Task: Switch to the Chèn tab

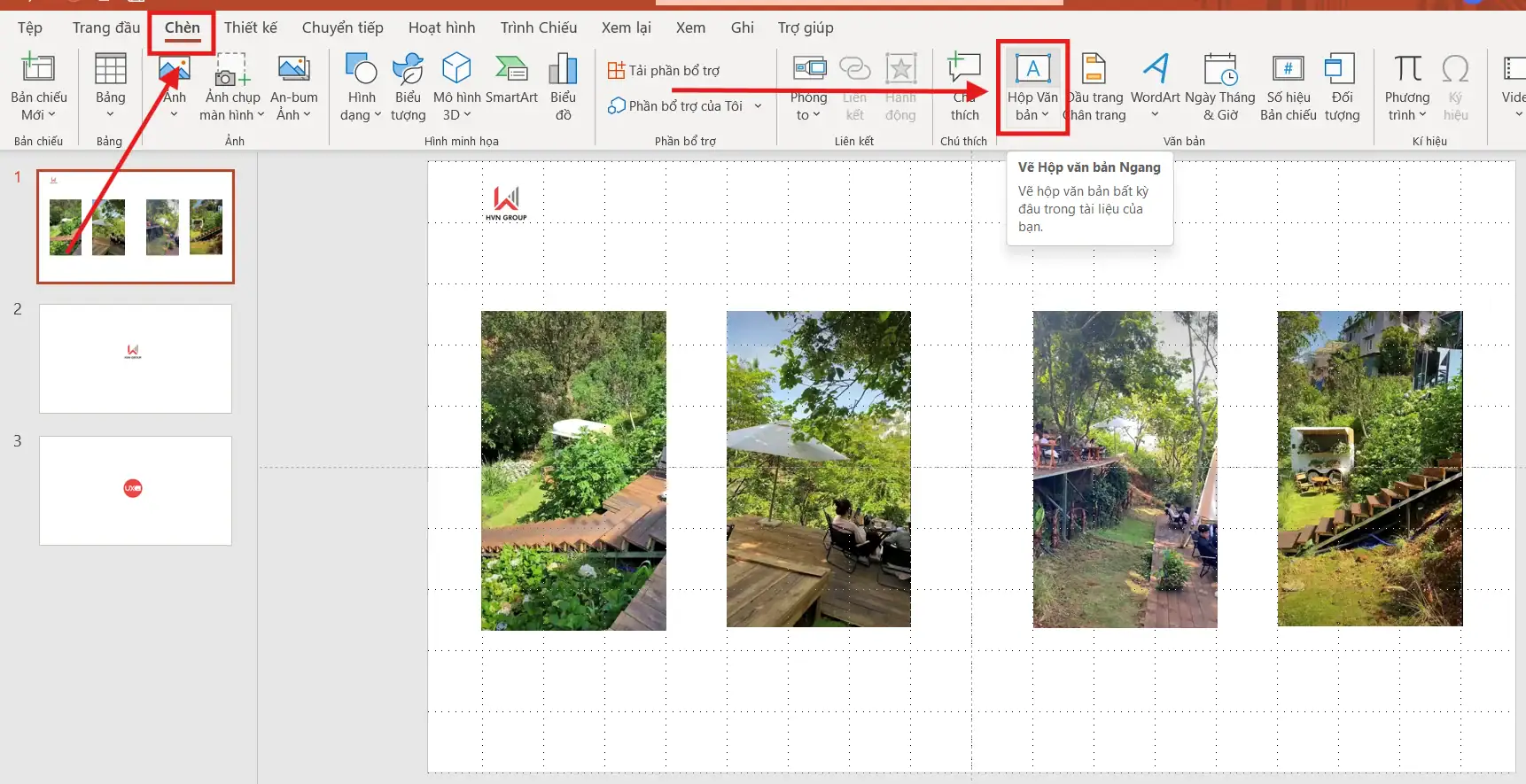Action: point(183,27)
